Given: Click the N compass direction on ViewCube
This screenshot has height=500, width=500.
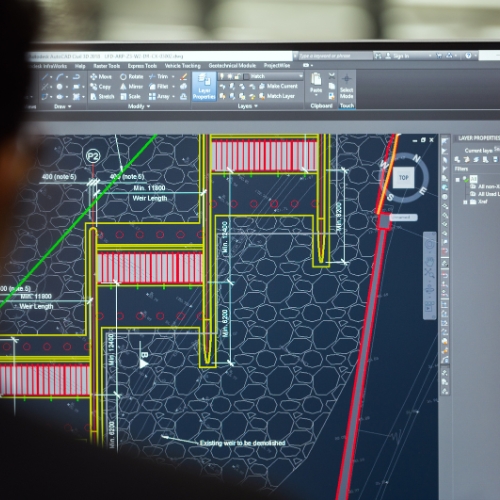Looking at the screenshot, I should pos(417,158).
